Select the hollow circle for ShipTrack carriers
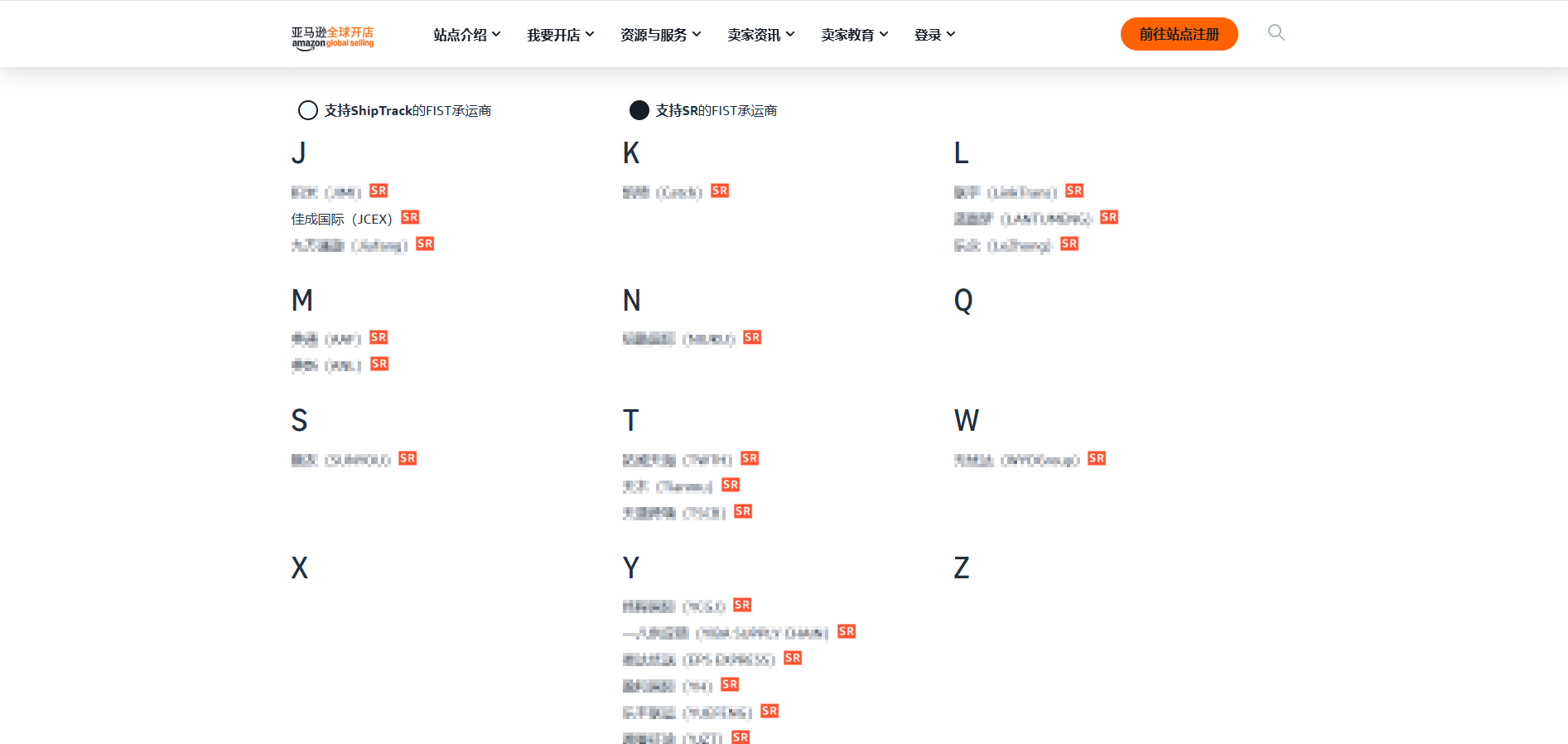Viewport: 1568px width, 744px height. pyautogui.click(x=308, y=110)
